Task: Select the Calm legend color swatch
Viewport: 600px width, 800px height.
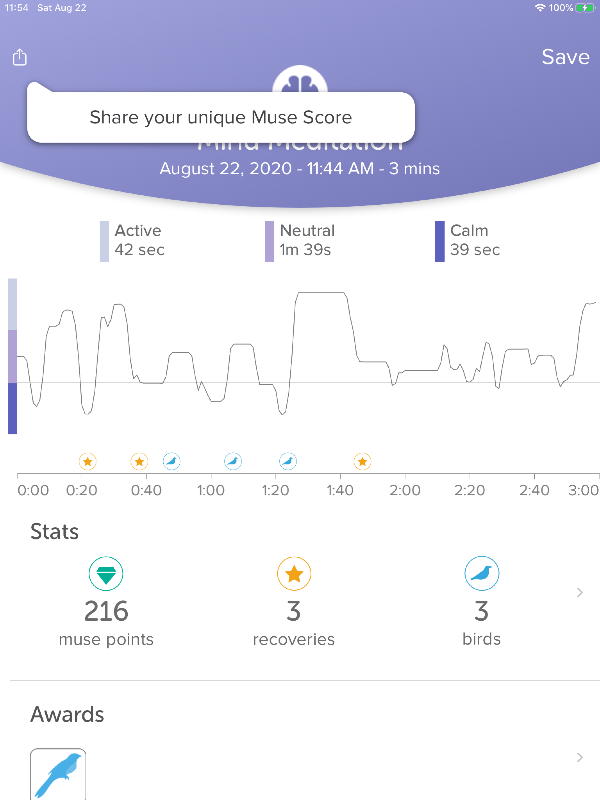Action: (x=440, y=241)
